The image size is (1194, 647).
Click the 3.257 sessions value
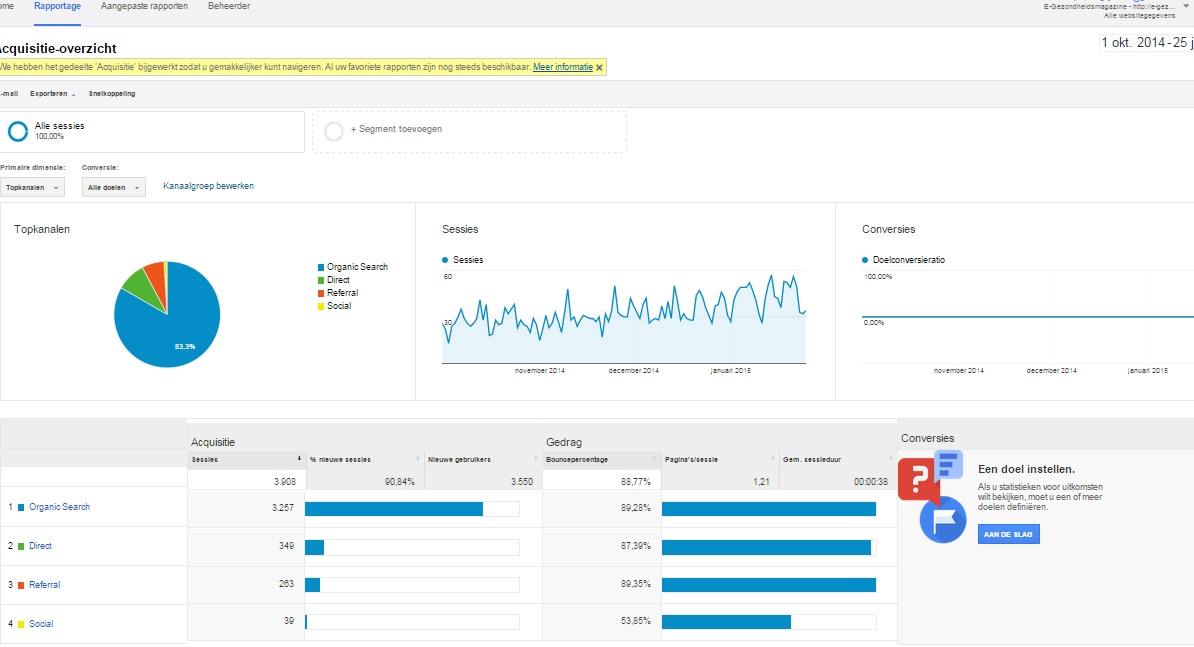[x=283, y=507]
